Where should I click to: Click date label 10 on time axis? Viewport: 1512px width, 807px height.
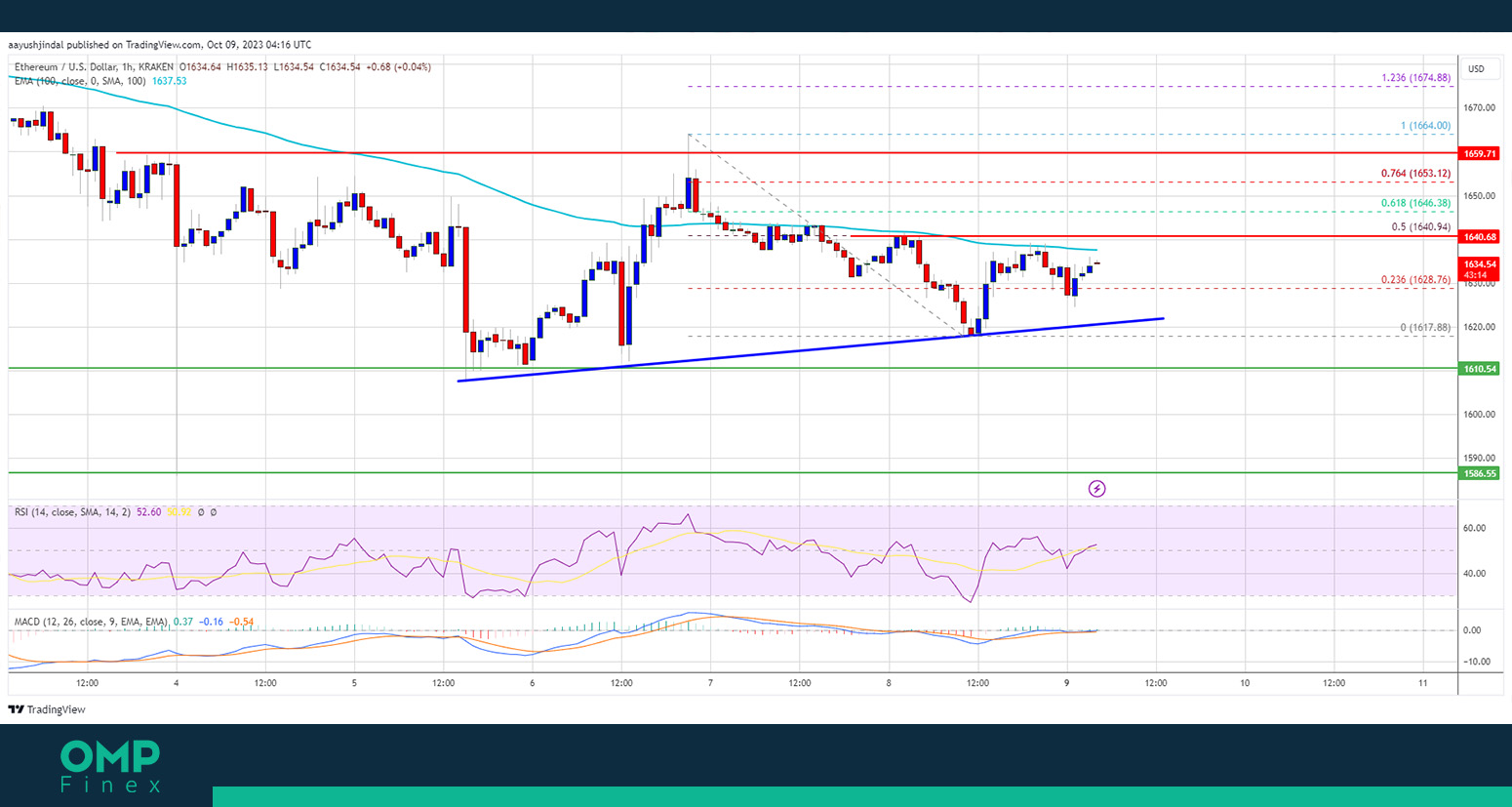pyautogui.click(x=1245, y=683)
